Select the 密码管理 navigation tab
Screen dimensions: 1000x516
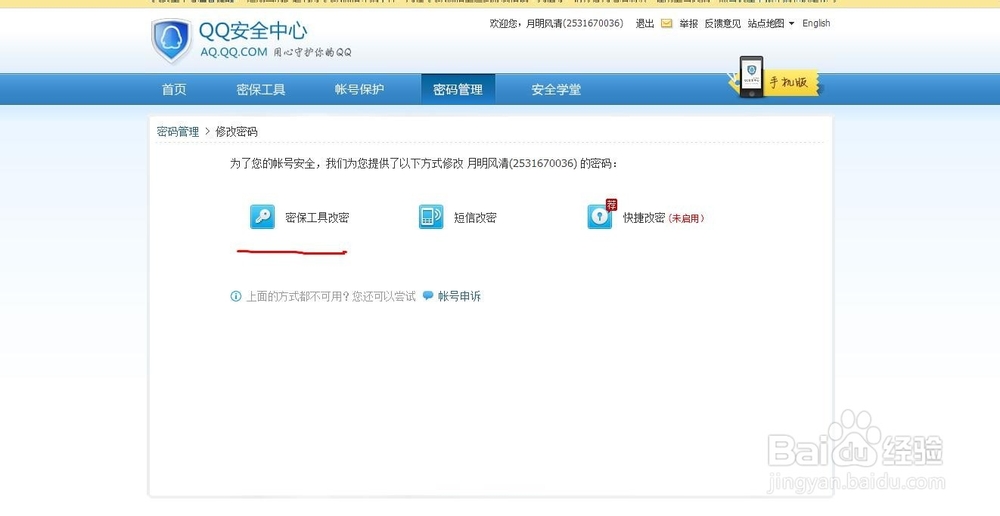pos(458,89)
